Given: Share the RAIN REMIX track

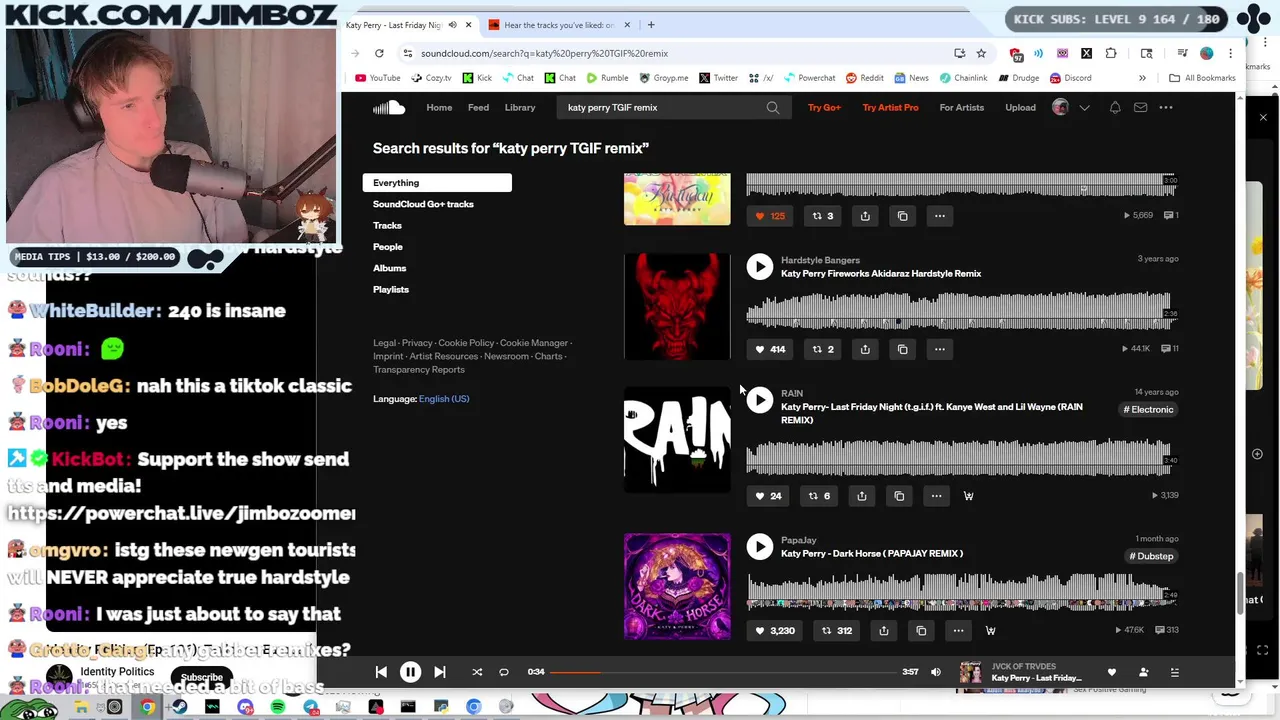Looking at the screenshot, I should [x=861, y=496].
